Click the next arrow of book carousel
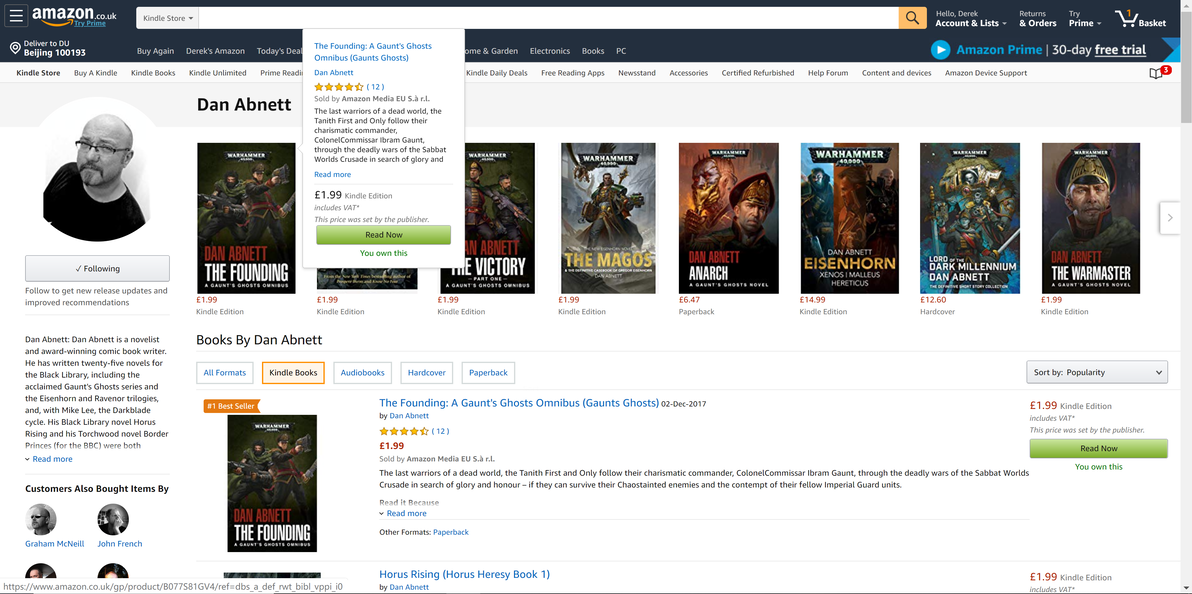 [x=1170, y=218]
